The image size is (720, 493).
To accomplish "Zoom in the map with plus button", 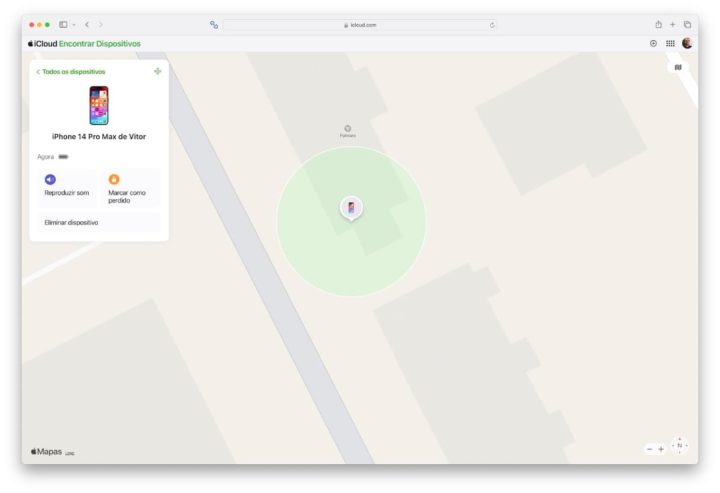I will (661, 449).
